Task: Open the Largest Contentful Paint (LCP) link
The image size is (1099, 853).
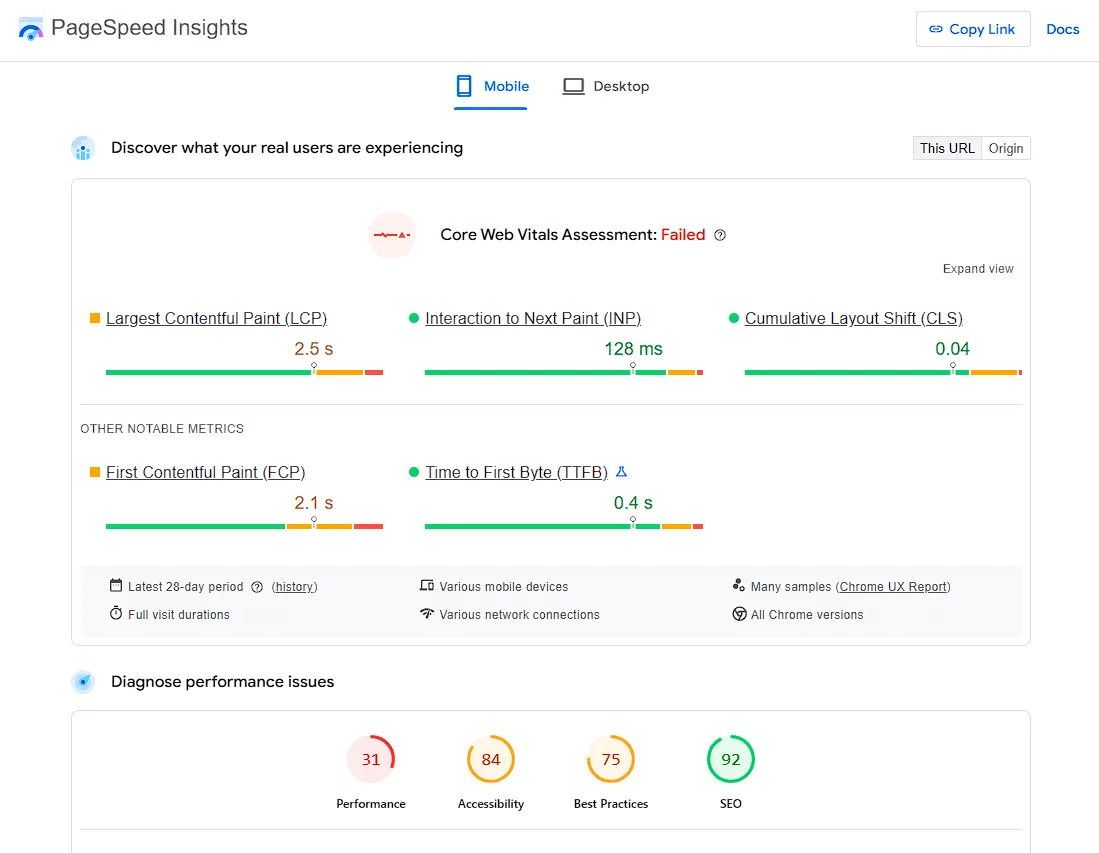Action: point(216,318)
